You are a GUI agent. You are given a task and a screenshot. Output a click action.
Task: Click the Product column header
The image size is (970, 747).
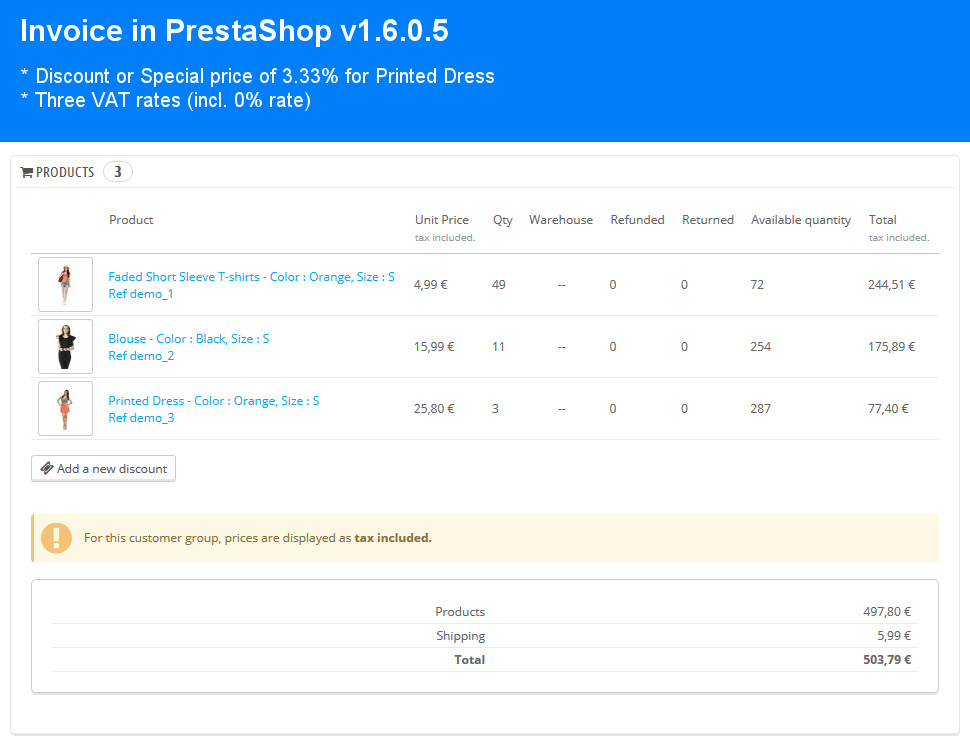point(131,220)
